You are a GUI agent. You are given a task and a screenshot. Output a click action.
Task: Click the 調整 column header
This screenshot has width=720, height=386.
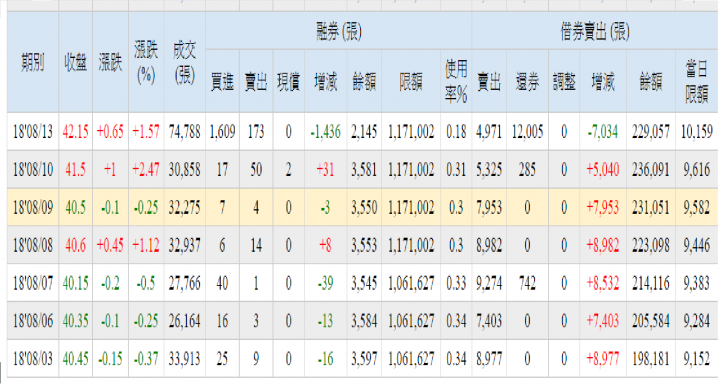click(564, 82)
